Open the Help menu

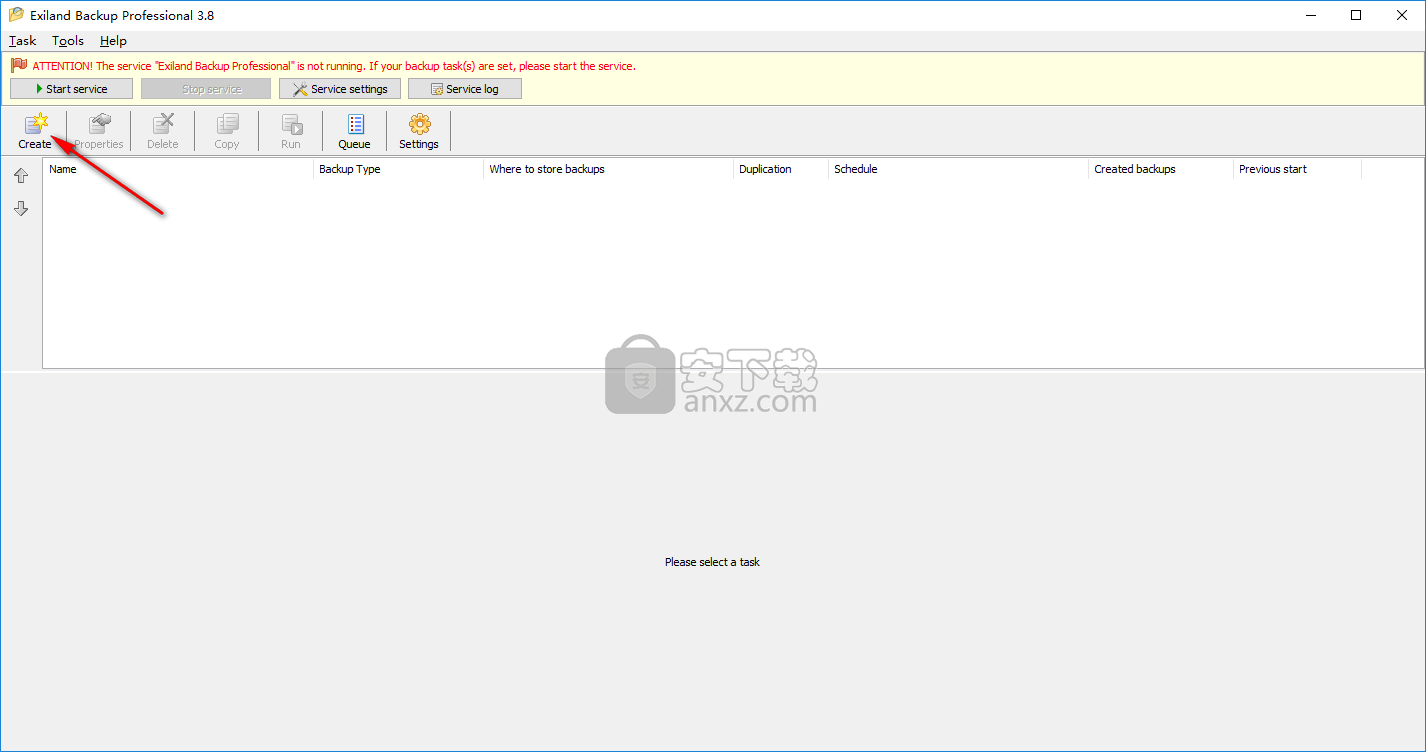pyautogui.click(x=113, y=41)
